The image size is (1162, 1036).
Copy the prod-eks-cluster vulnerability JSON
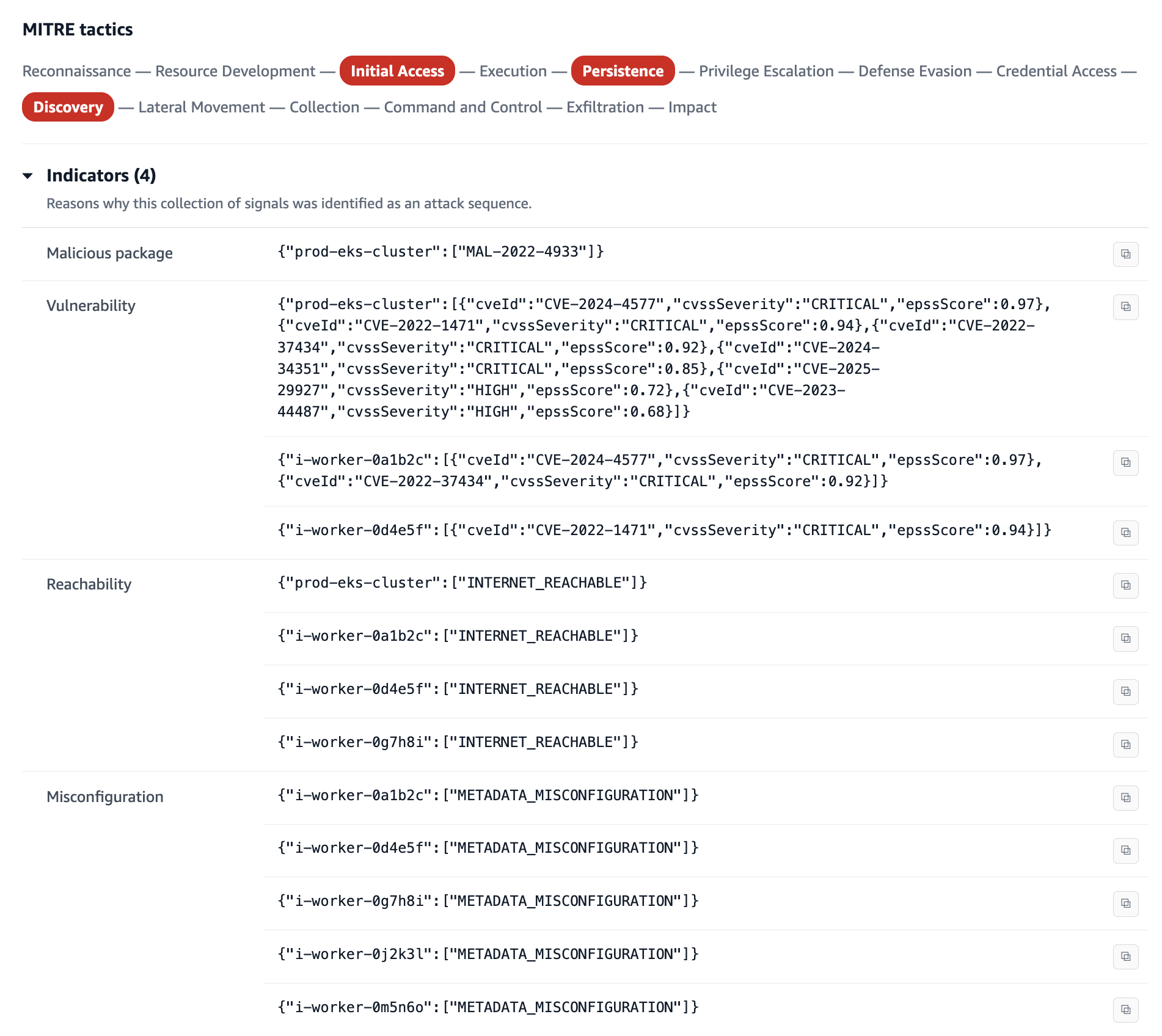point(1125,307)
